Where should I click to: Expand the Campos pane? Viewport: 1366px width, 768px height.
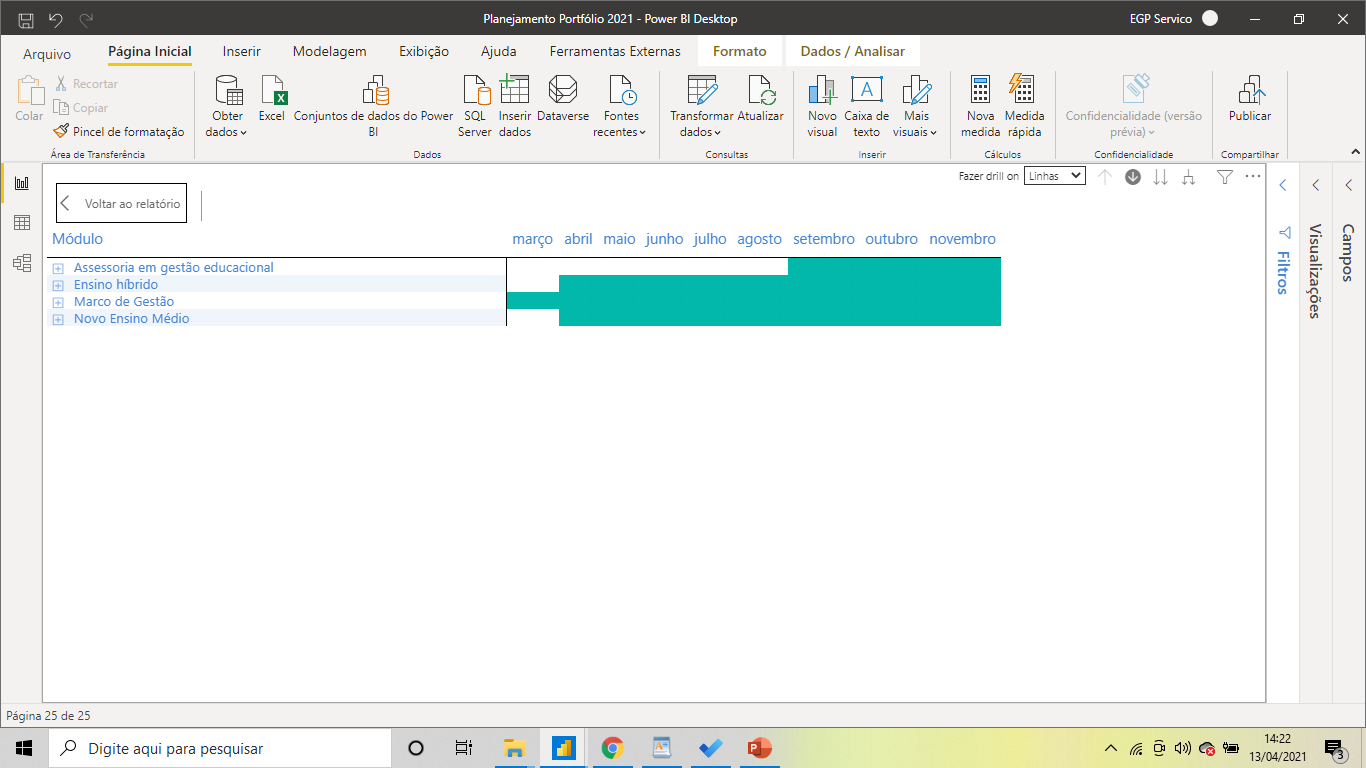pyautogui.click(x=1349, y=185)
